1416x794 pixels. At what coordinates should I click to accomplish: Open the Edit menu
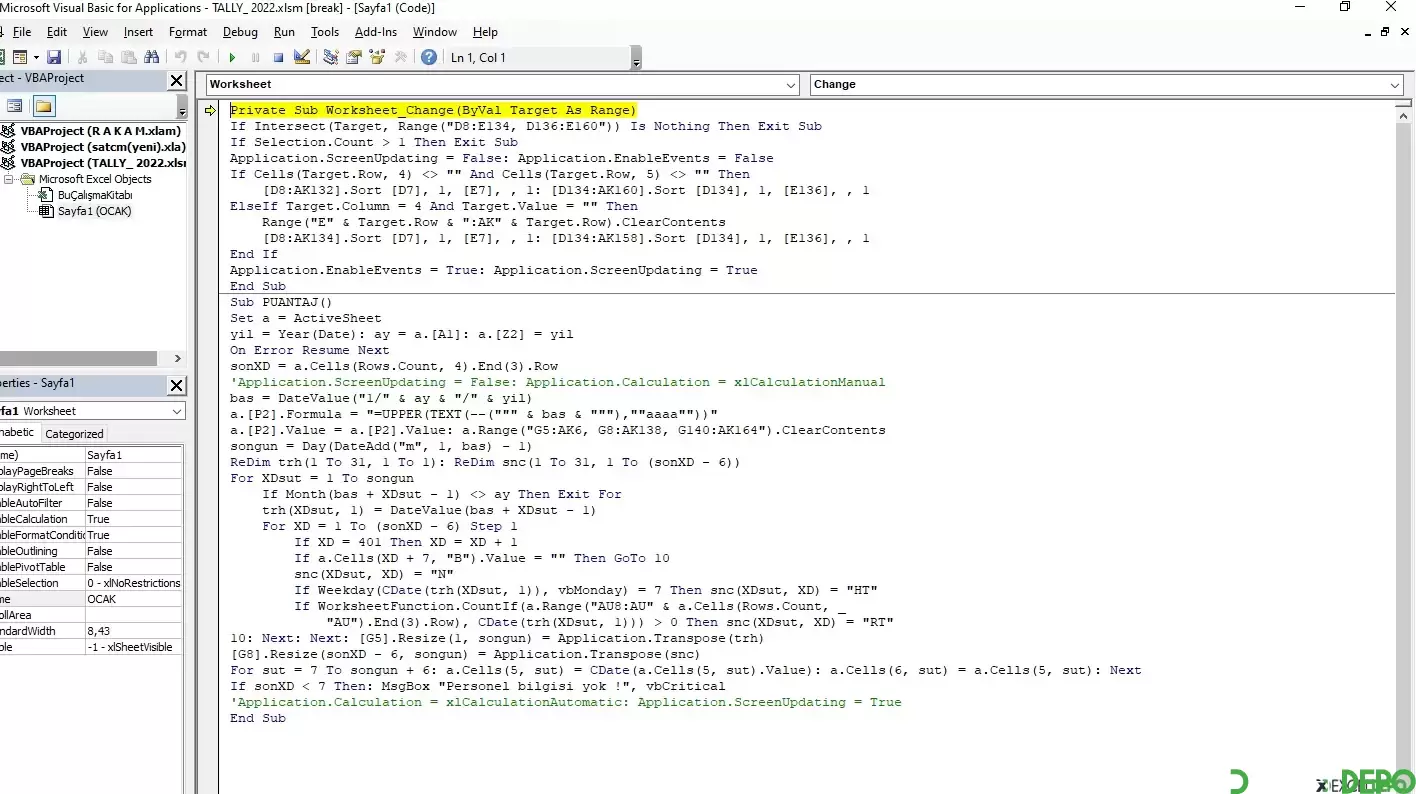coord(57,32)
